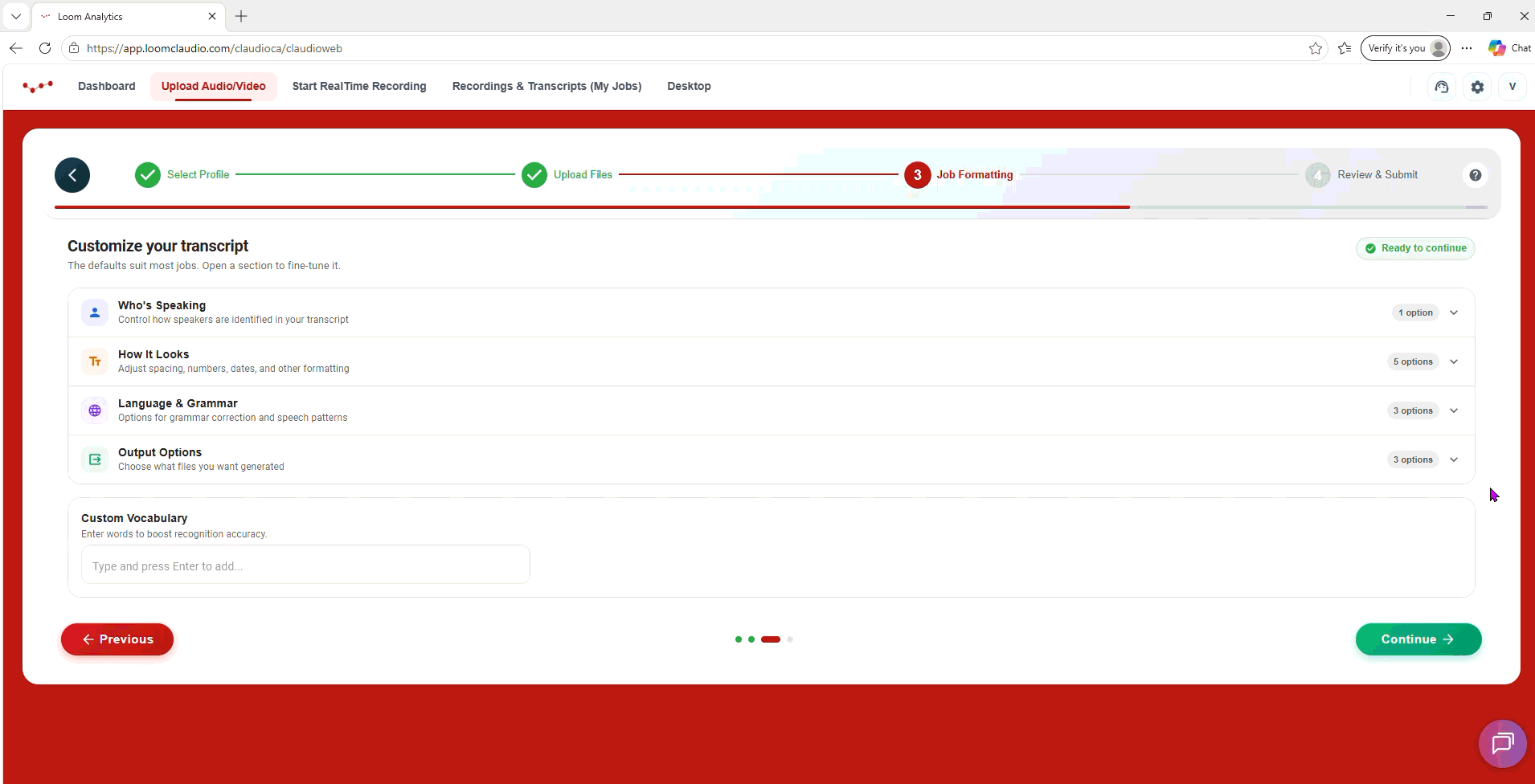Viewport: 1535px width, 784px height.
Task: Open the browser tab list dropdown
Action: [16, 16]
